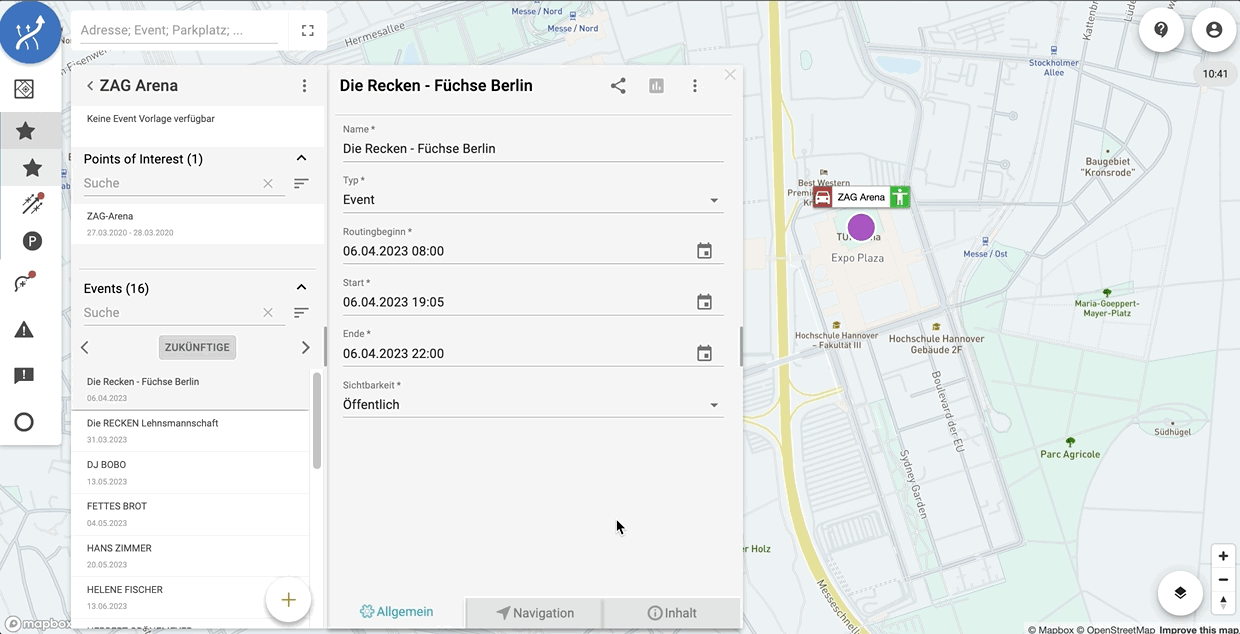
Task: Click the app logo with route arrows
Action: 31,32
